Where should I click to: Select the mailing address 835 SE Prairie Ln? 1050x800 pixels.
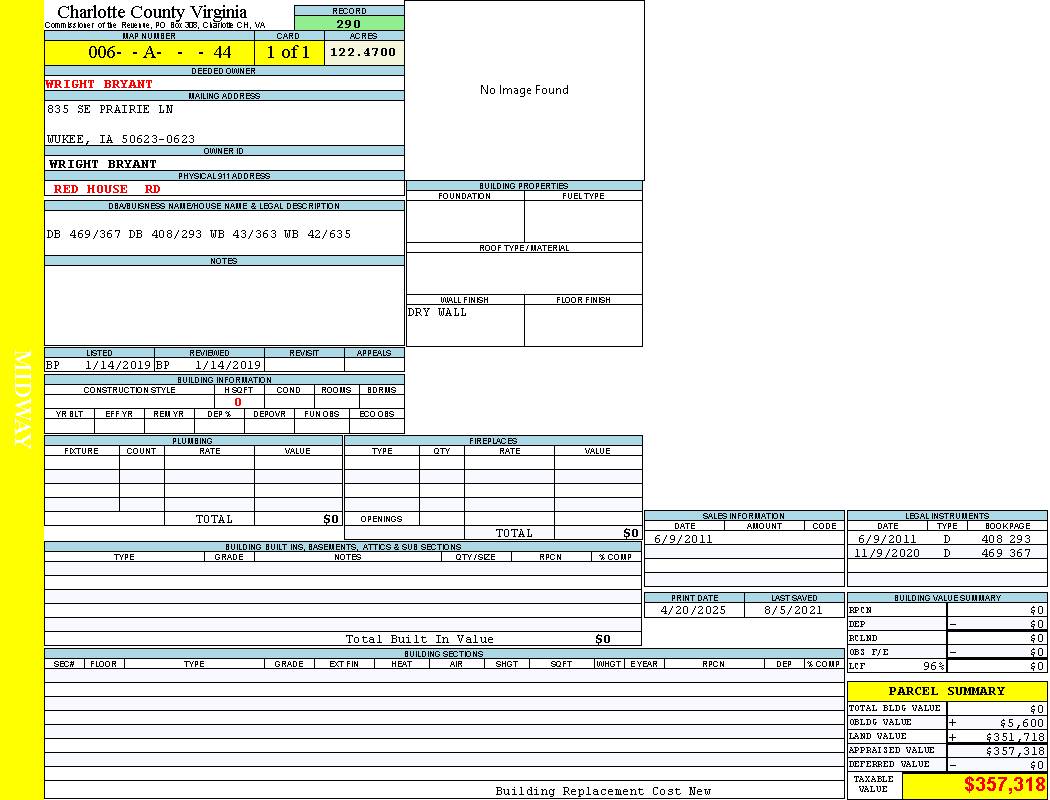[x=110, y=109]
